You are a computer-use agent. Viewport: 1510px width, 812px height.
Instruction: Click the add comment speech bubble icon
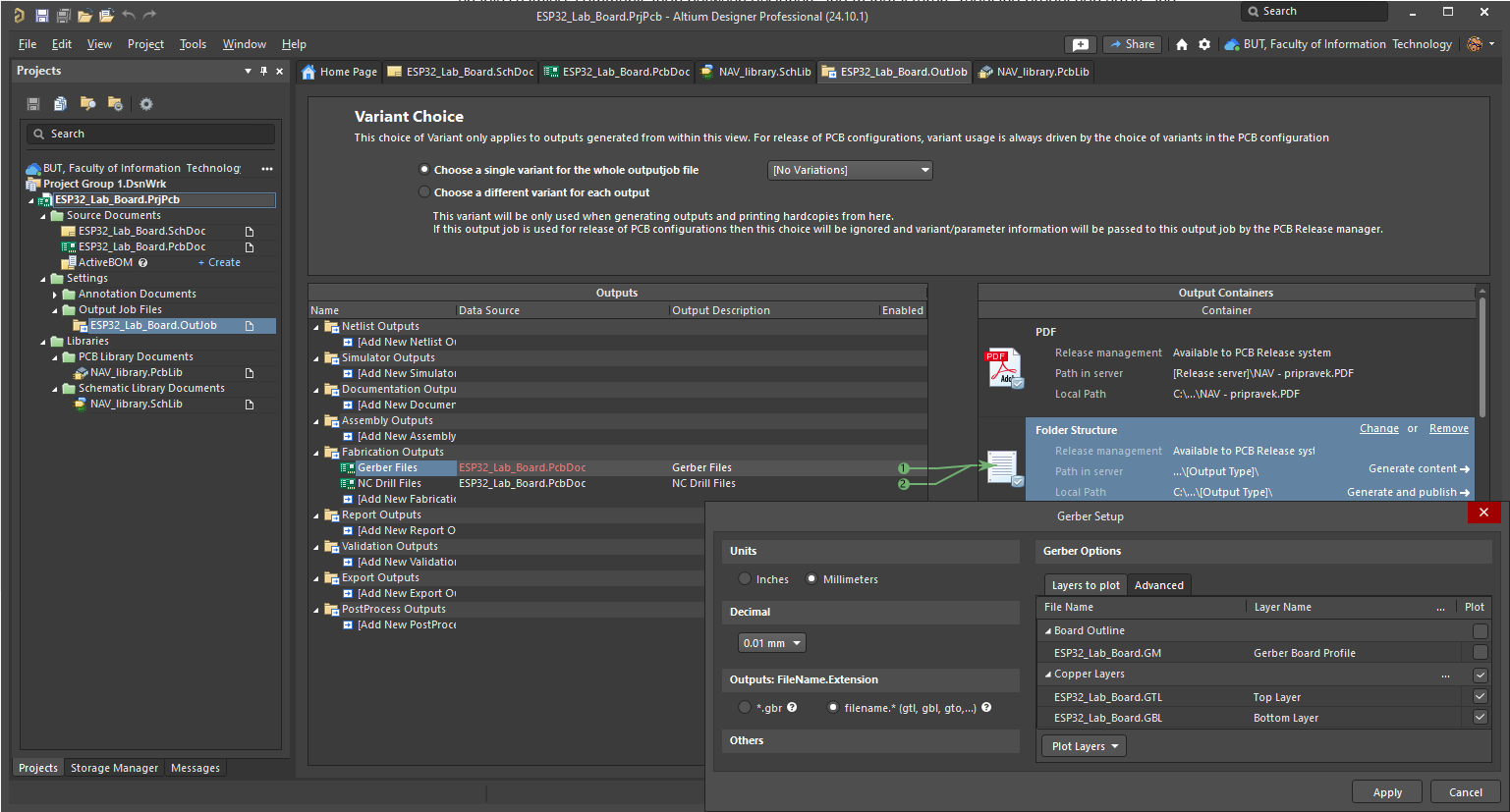click(x=1080, y=44)
